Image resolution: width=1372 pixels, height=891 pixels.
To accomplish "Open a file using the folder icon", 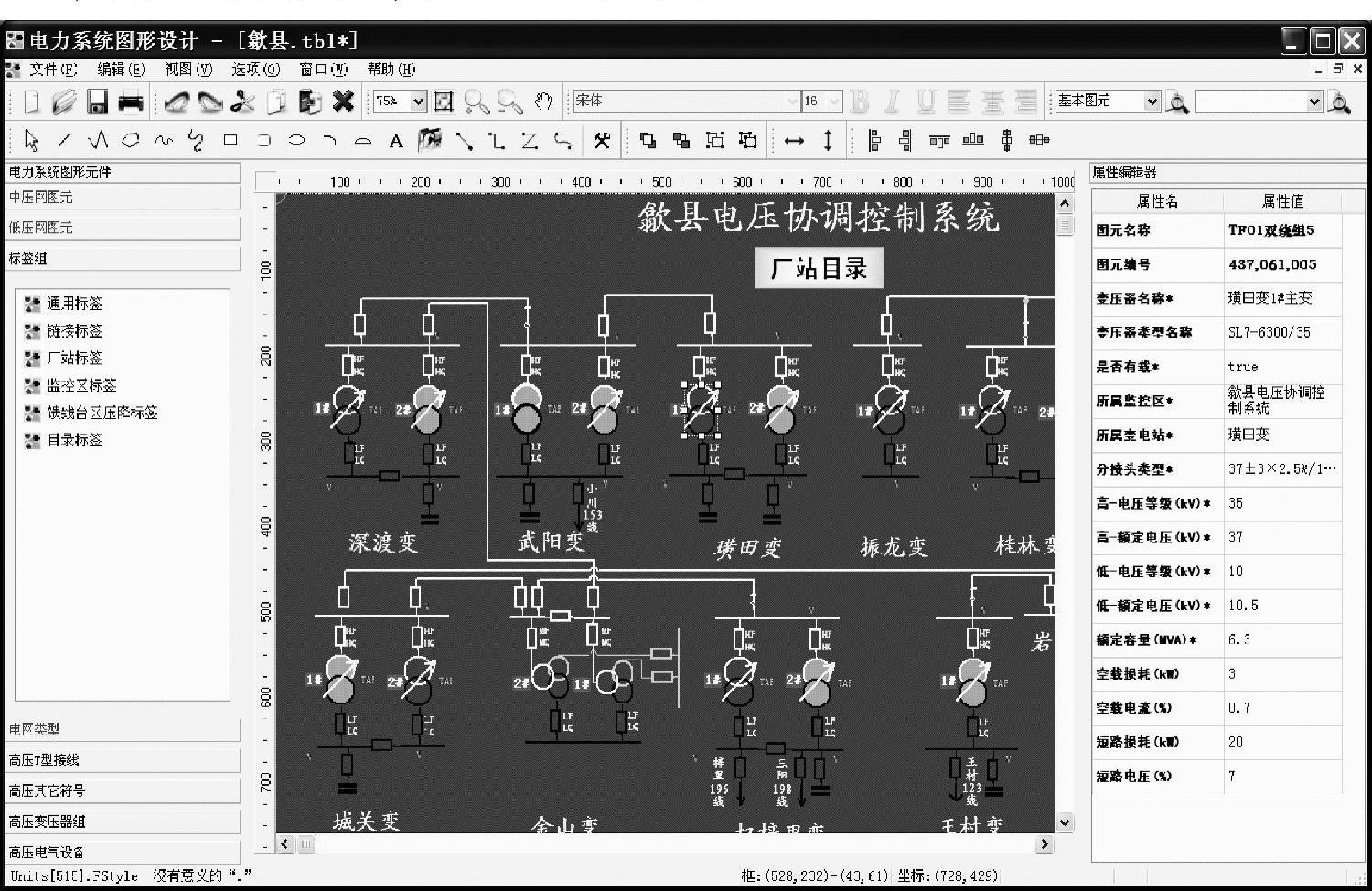I will tap(63, 102).
